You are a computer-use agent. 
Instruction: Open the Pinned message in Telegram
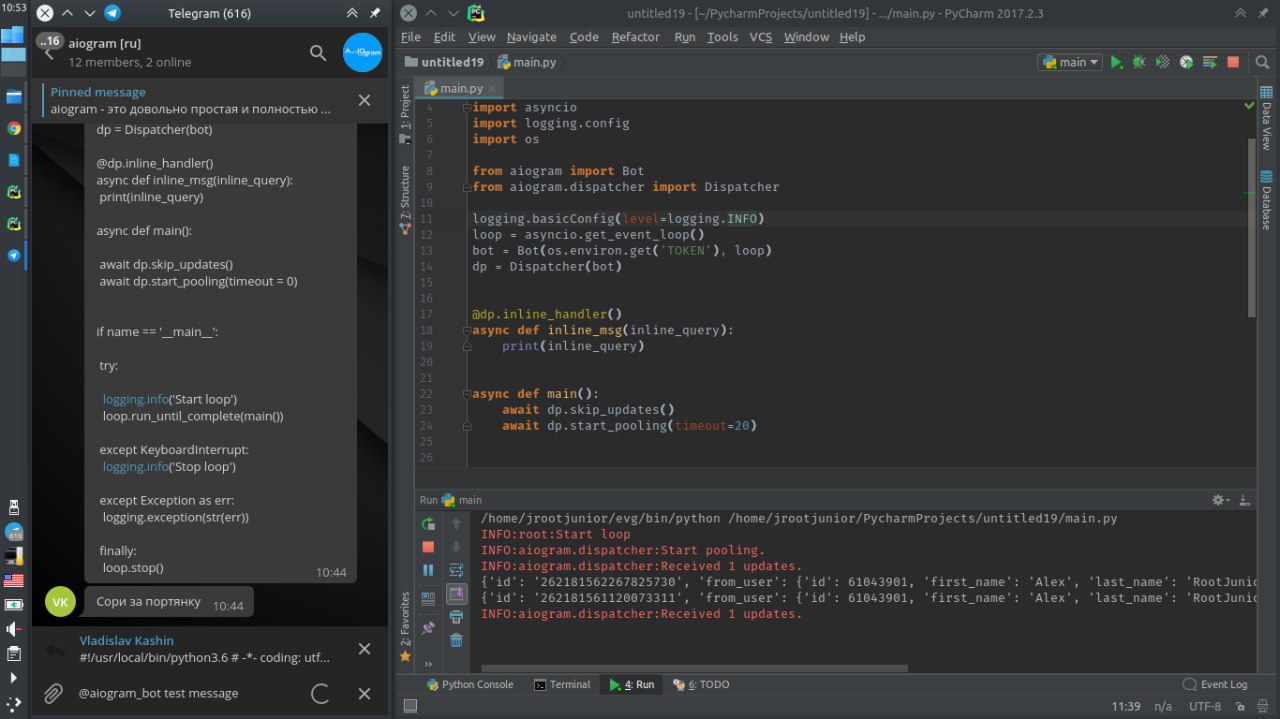(x=190, y=100)
